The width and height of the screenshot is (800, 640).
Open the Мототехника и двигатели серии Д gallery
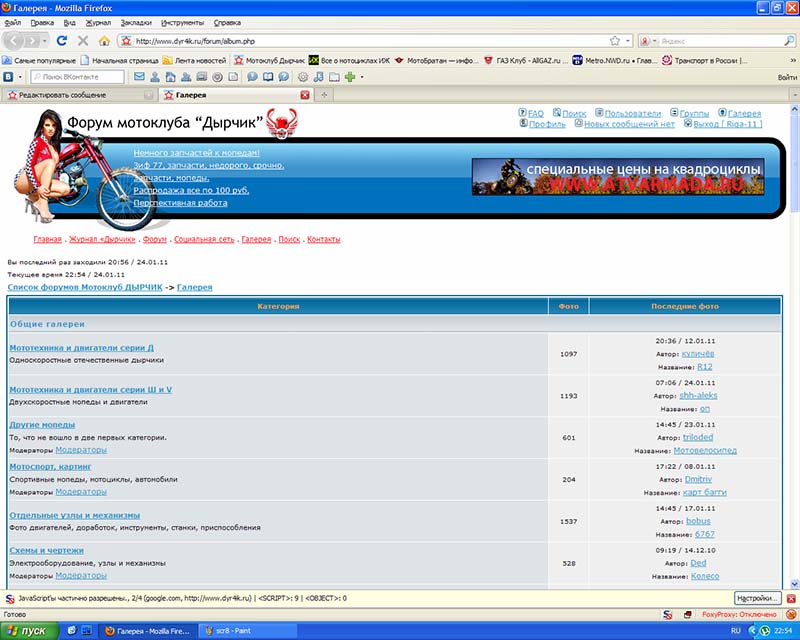(82, 348)
